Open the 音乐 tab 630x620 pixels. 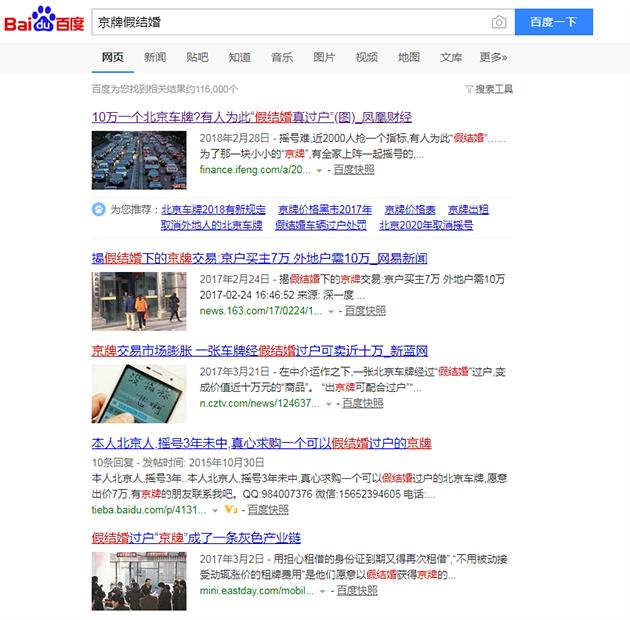tap(282, 57)
